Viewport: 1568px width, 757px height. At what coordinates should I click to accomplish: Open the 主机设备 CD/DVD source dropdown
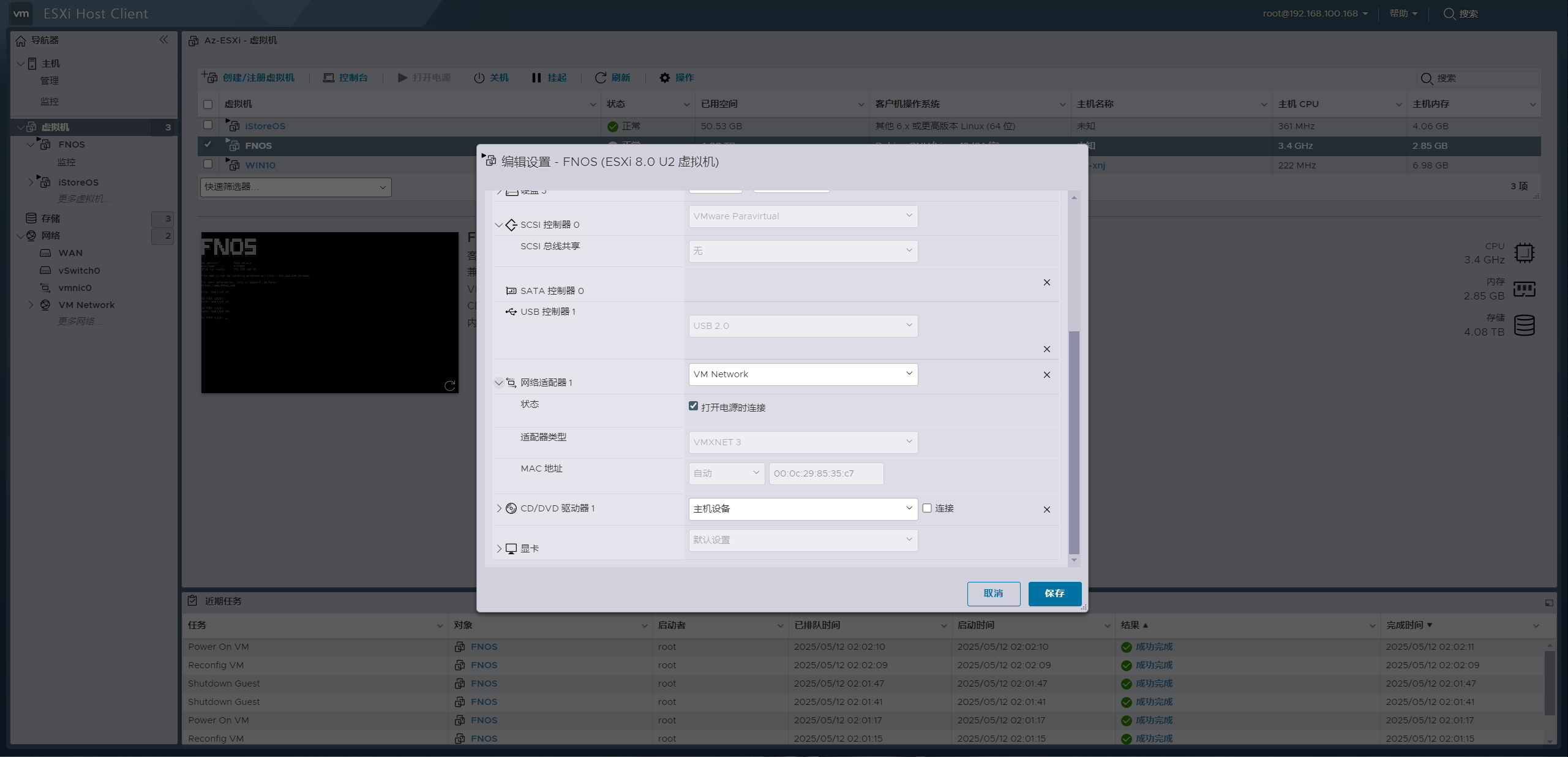click(803, 509)
